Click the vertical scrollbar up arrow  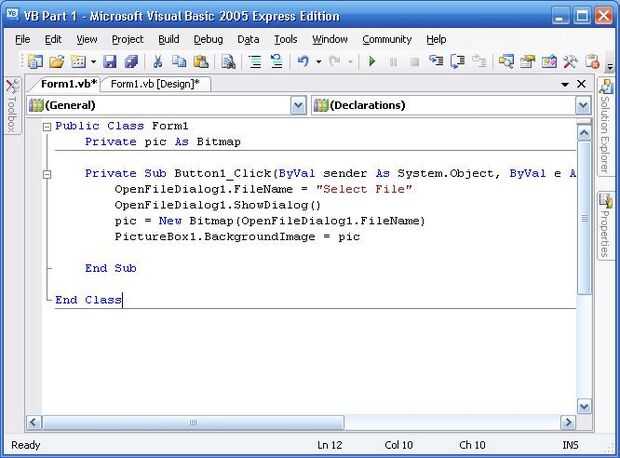point(584,133)
